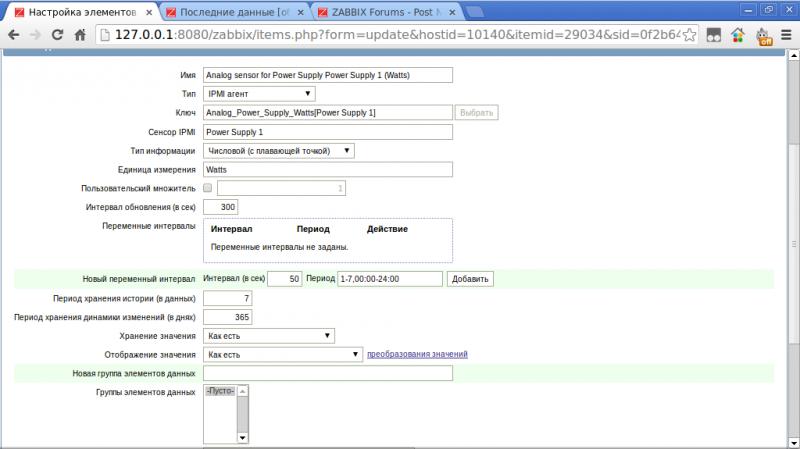Switch to the 'ZABBIX Forums - Post' tab

386,12
